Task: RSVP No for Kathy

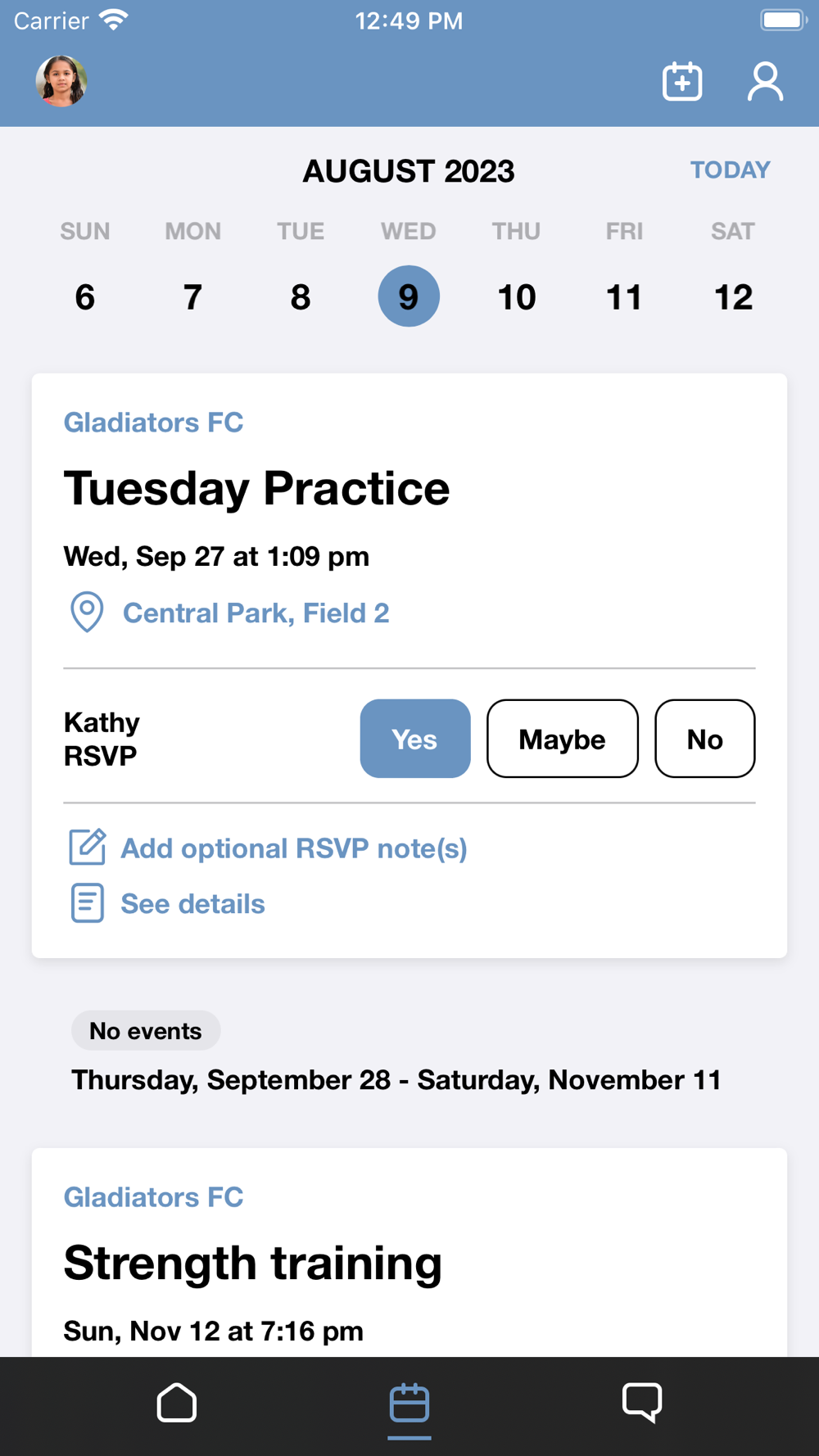Action: tap(704, 739)
